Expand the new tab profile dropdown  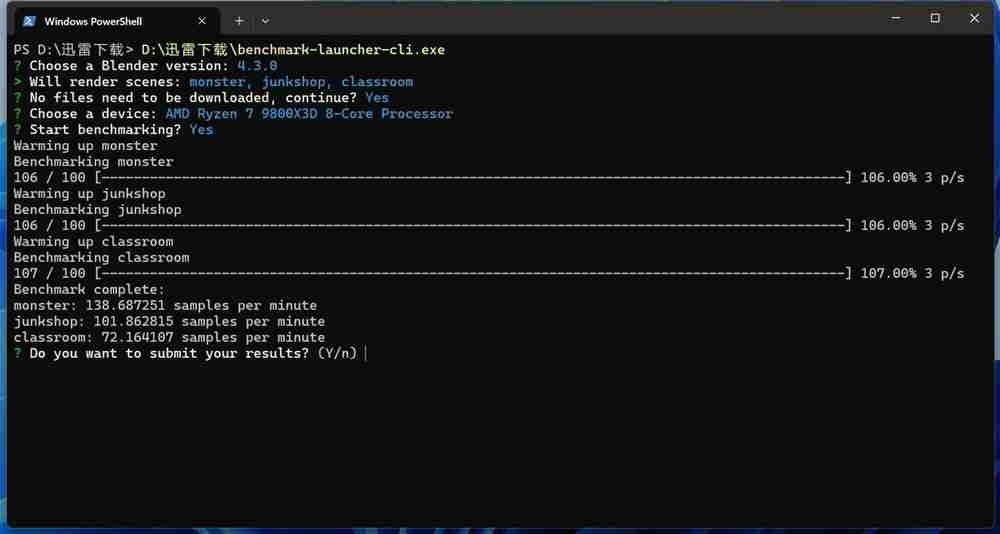265,21
